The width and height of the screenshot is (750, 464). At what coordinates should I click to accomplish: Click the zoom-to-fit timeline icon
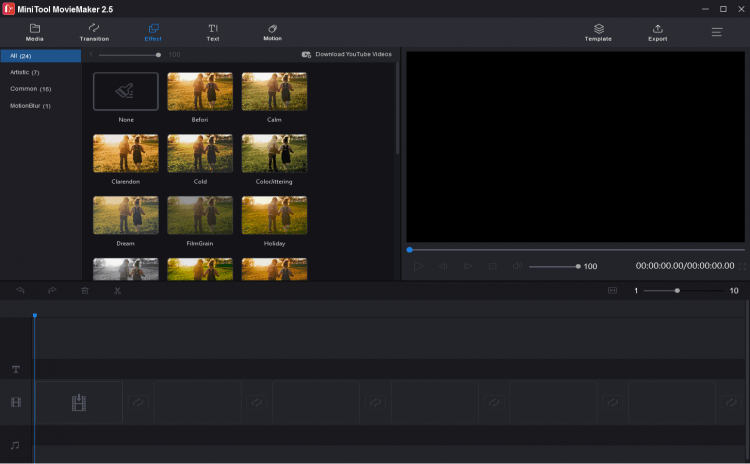[x=612, y=291]
